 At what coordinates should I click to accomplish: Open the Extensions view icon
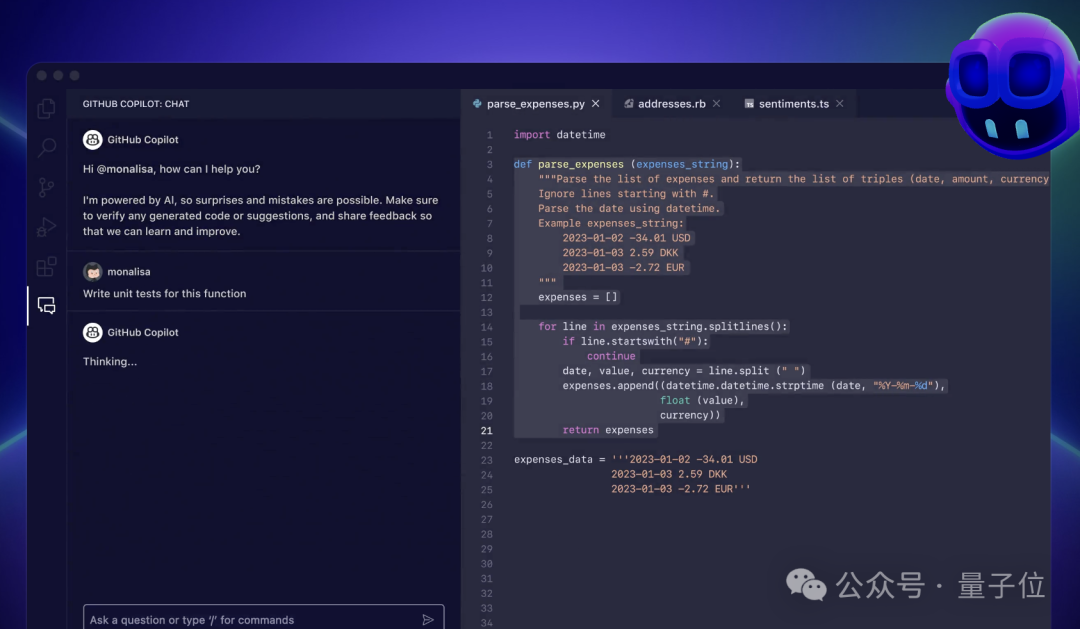click(47, 267)
